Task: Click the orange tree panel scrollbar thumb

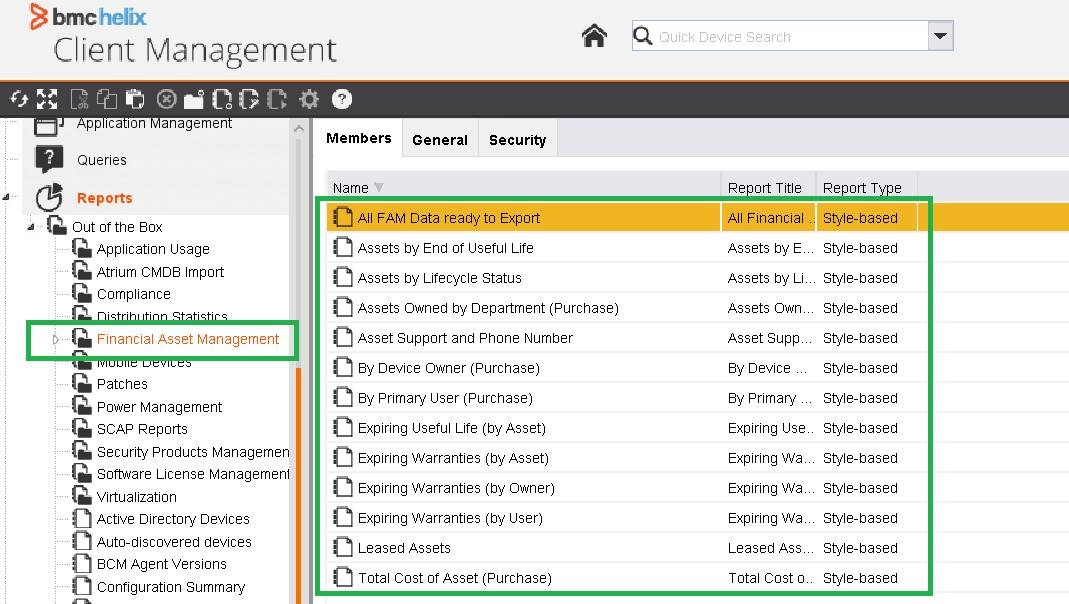Action: [299, 484]
